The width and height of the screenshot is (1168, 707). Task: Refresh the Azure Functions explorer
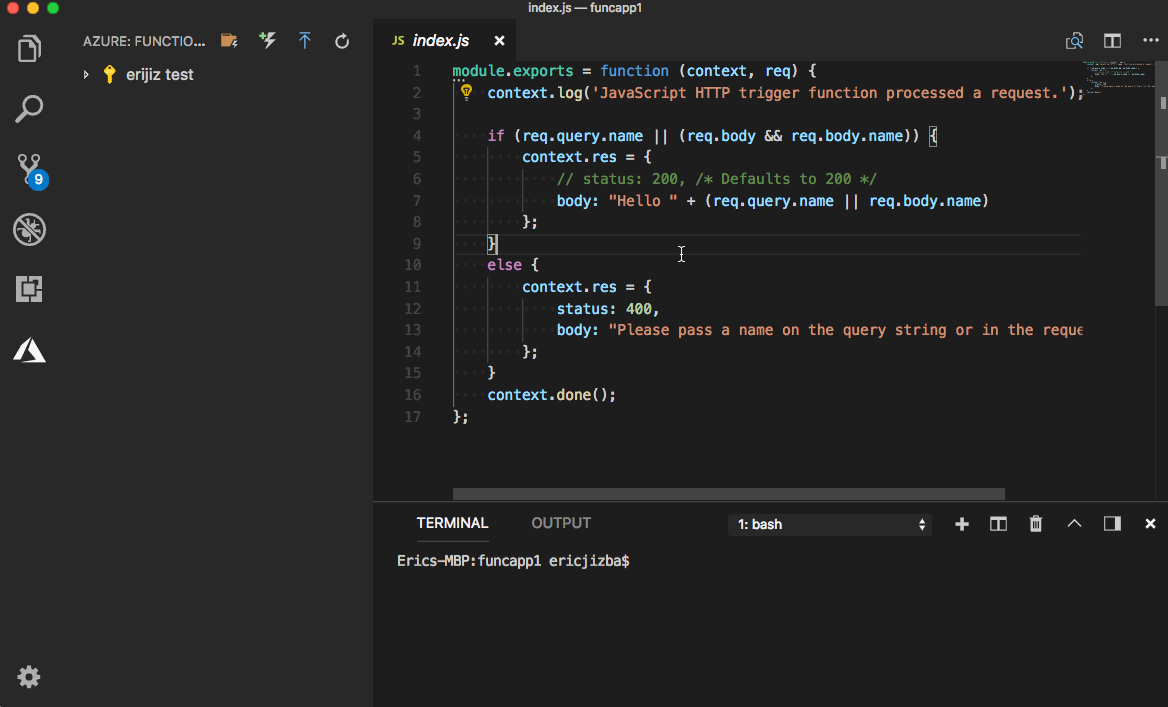coord(341,40)
